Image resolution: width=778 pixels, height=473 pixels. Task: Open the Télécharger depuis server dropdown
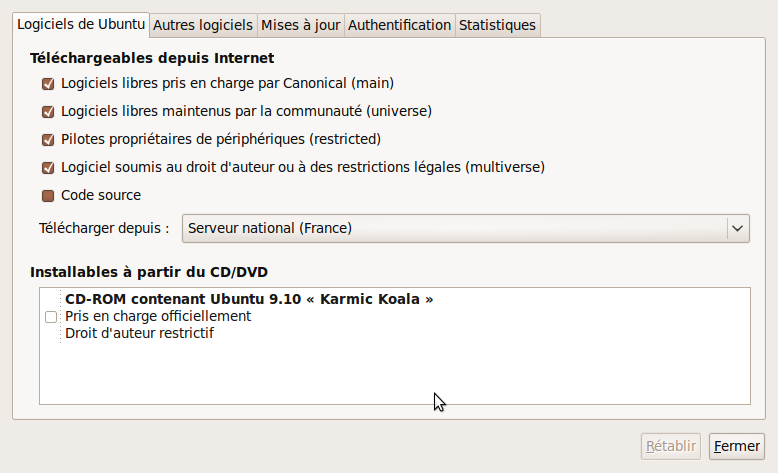456,229
